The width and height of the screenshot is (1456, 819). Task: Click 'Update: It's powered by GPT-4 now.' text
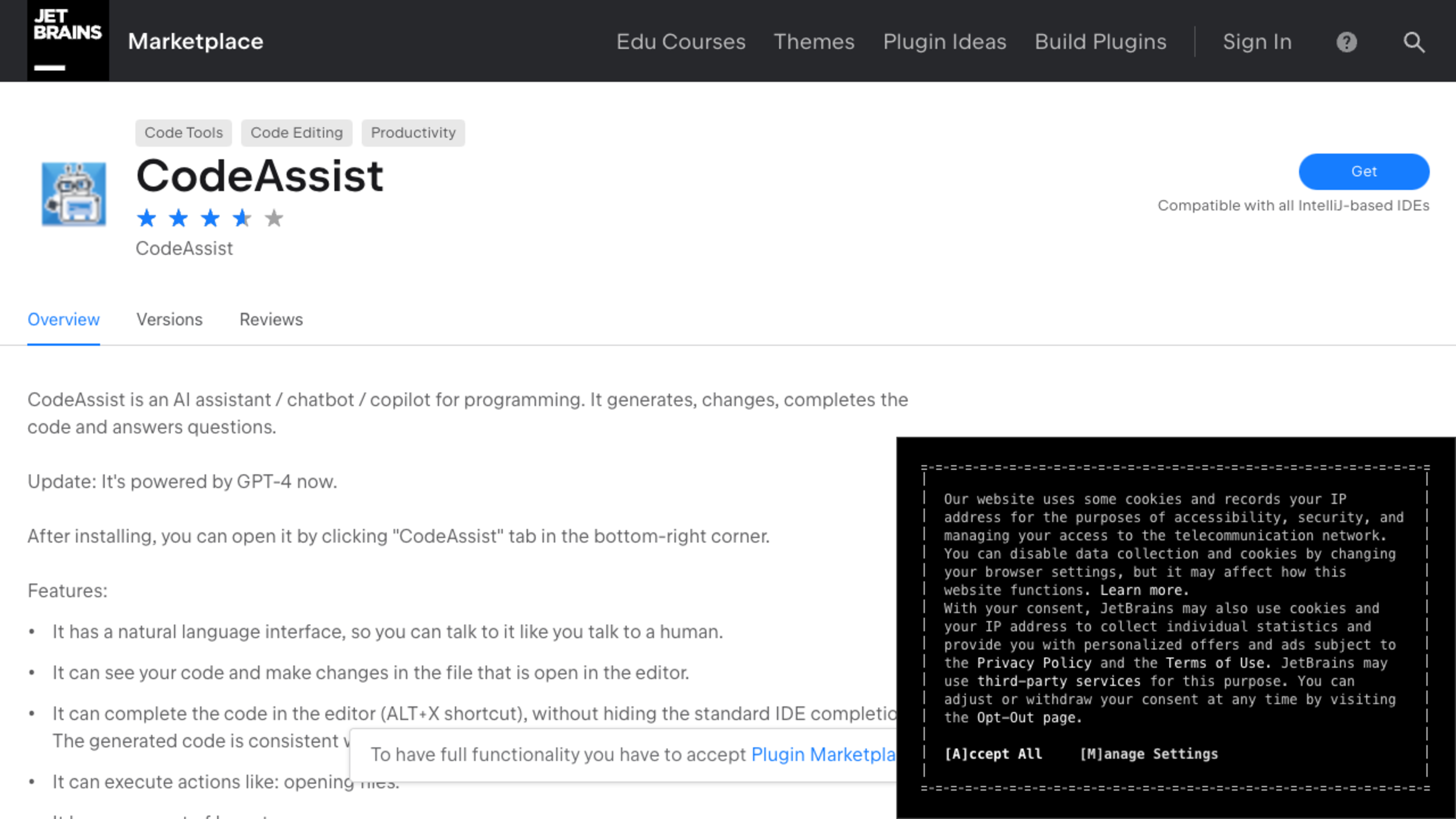click(x=182, y=482)
